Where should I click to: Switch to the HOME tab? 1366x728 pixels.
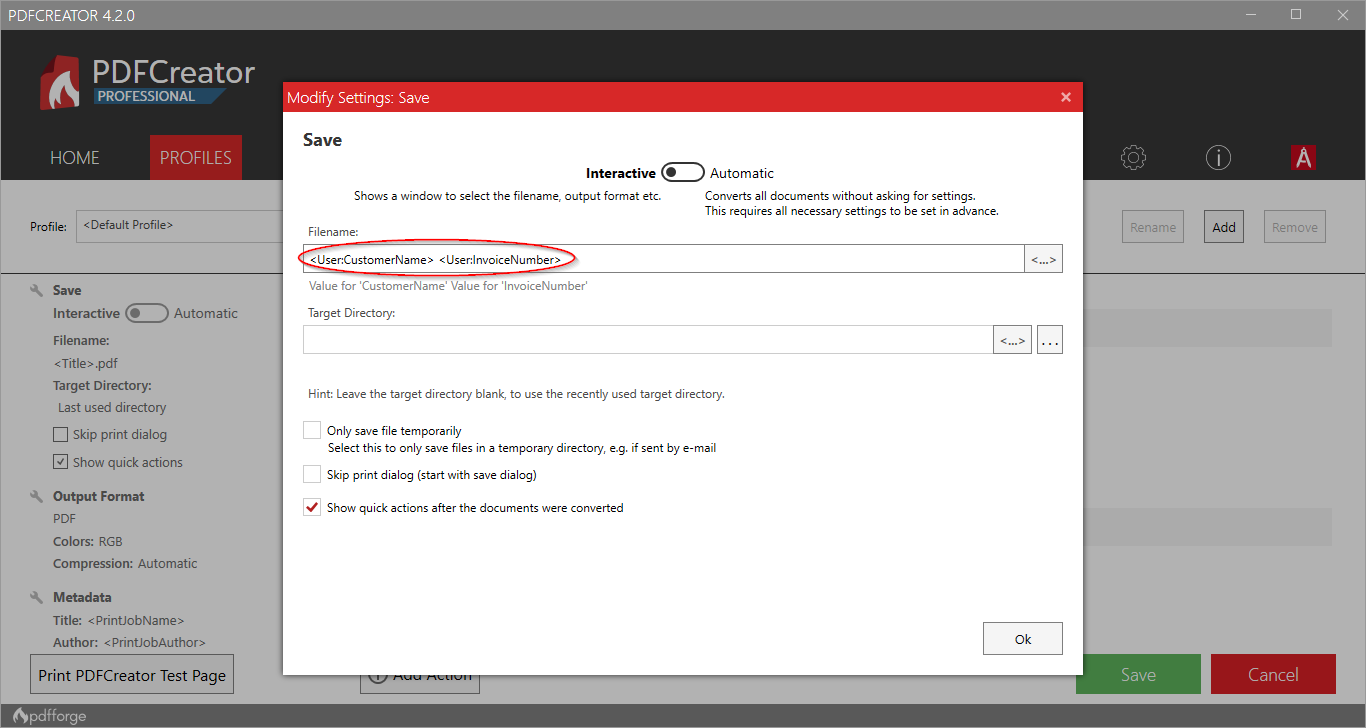(74, 157)
